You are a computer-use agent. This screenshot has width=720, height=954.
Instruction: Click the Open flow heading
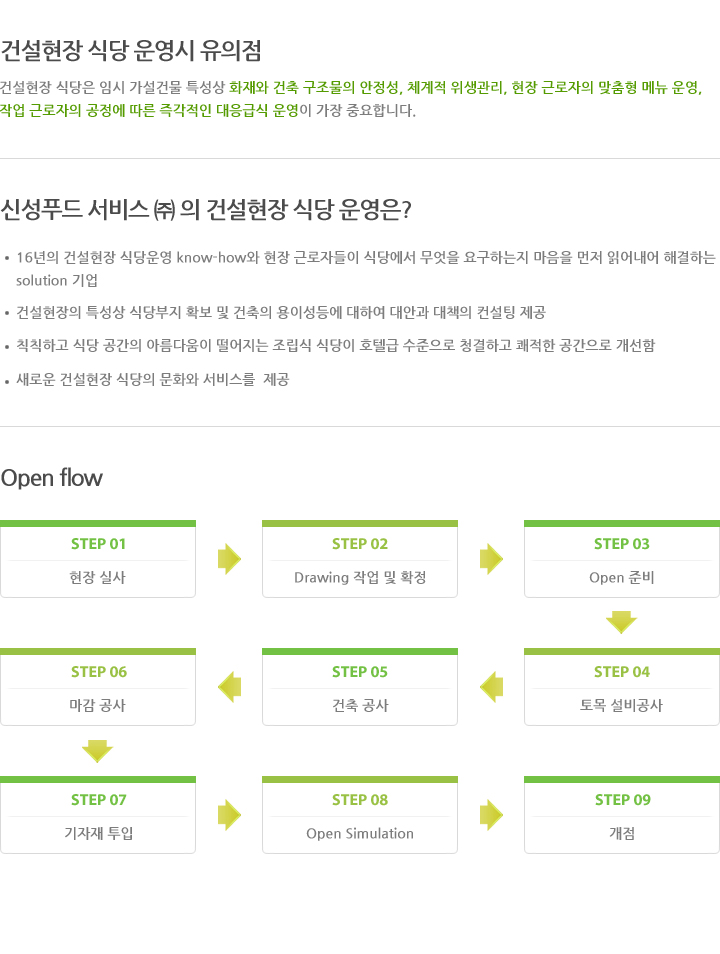tap(52, 478)
